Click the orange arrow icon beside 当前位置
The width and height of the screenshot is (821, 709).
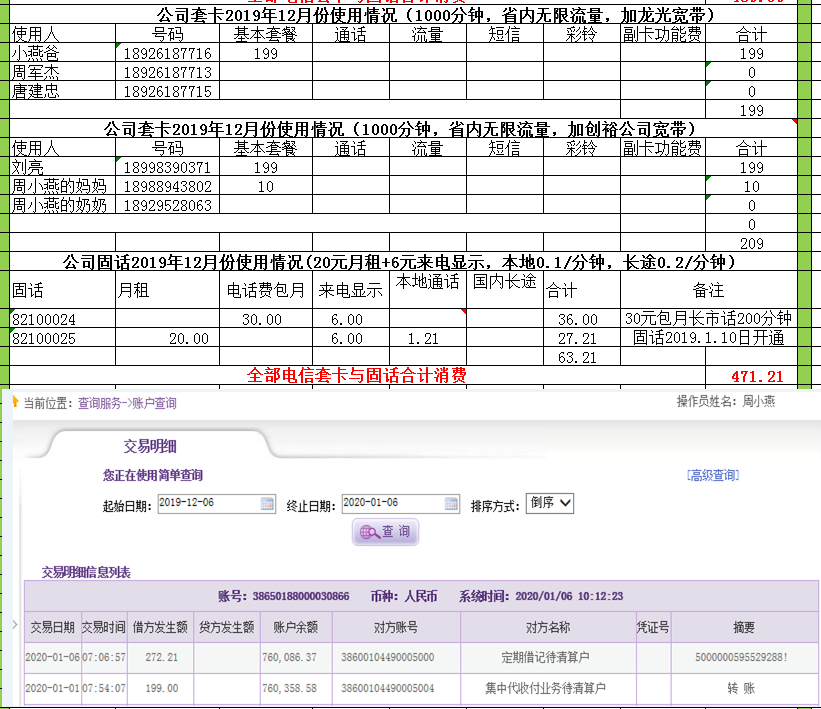tap(15, 403)
